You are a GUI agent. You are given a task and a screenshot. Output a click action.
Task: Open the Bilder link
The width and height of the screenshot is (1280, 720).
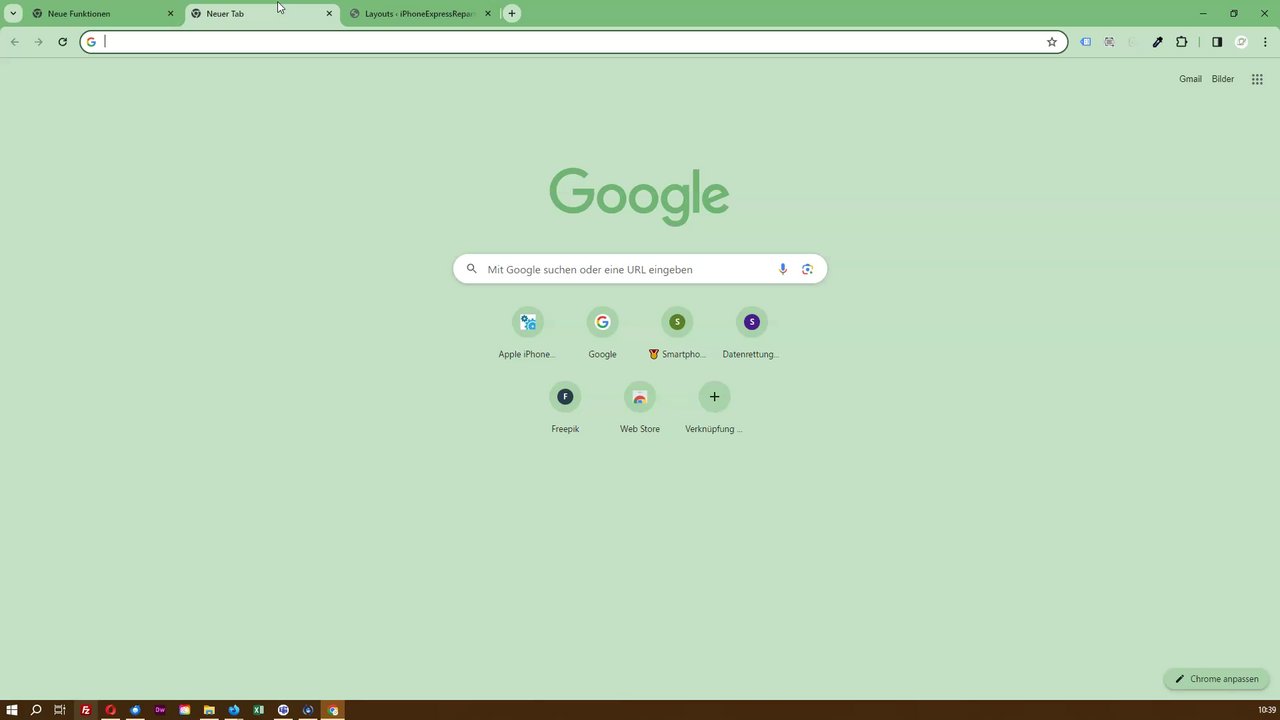click(1223, 79)
